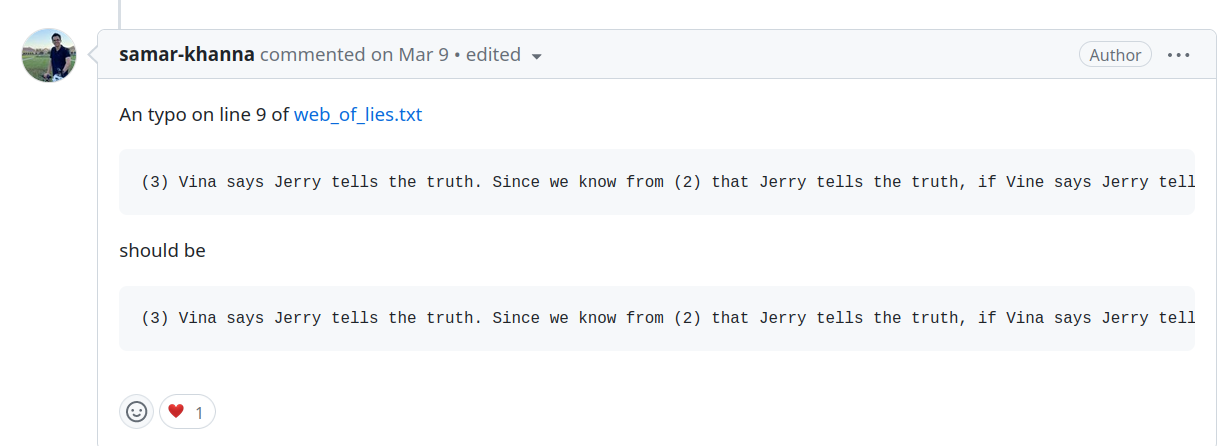Click the heart reaction count "1"

click(x=199, y=411)
